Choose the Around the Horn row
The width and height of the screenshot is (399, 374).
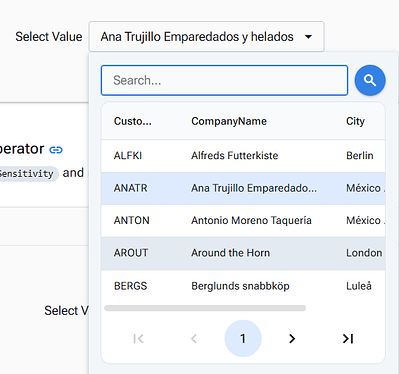point(243,253)
